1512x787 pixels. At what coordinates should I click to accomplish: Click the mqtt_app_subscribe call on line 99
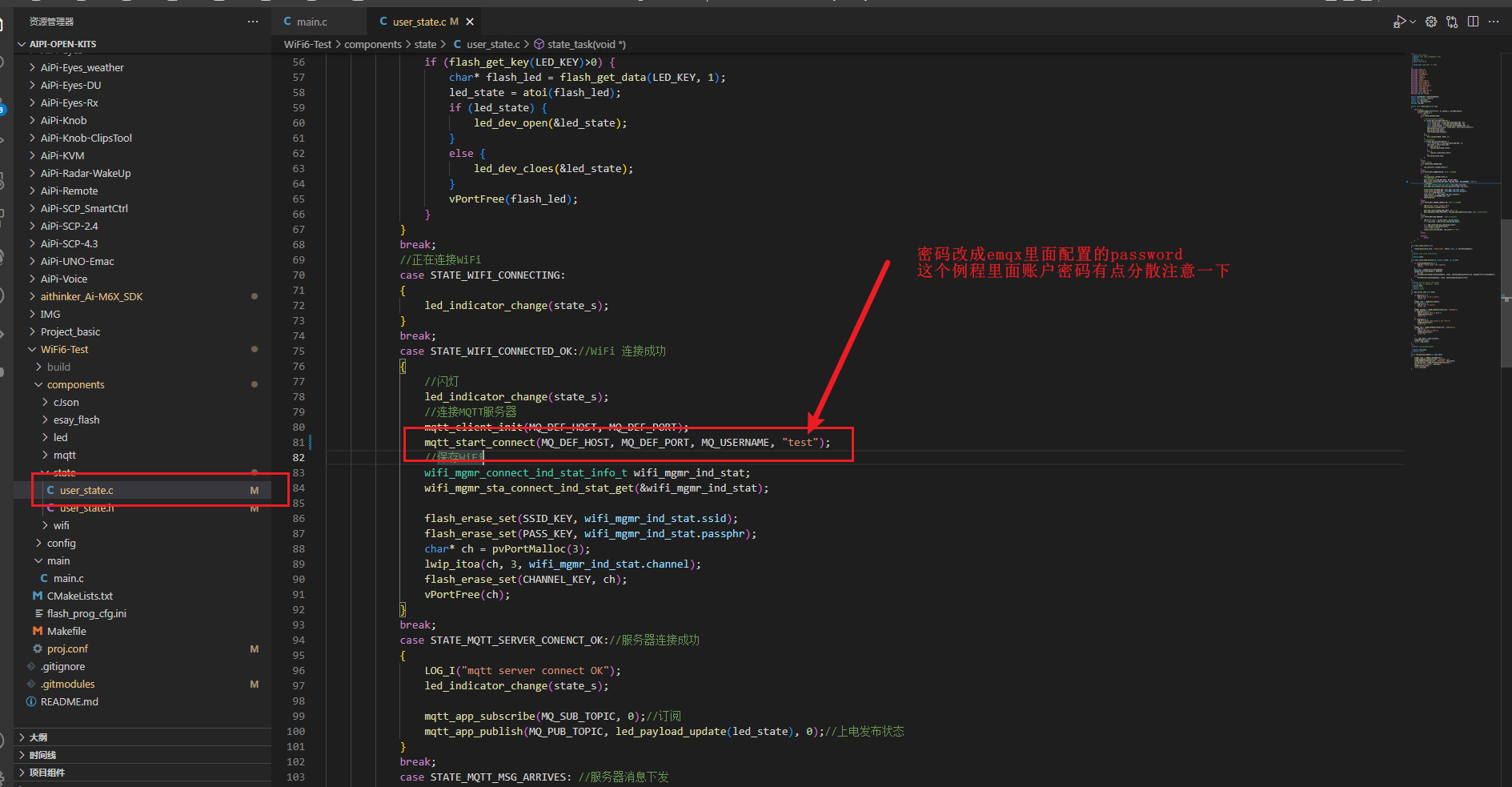point(534,716)
